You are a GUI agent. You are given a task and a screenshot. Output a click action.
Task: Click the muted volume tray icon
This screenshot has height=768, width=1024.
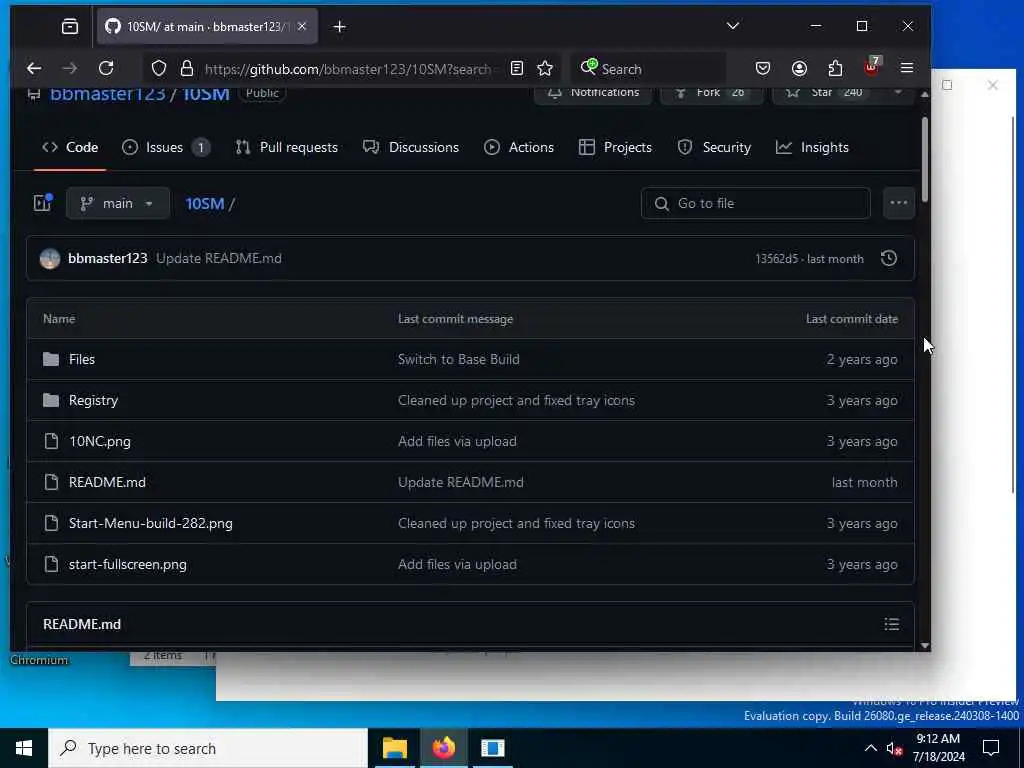(895, 749)
